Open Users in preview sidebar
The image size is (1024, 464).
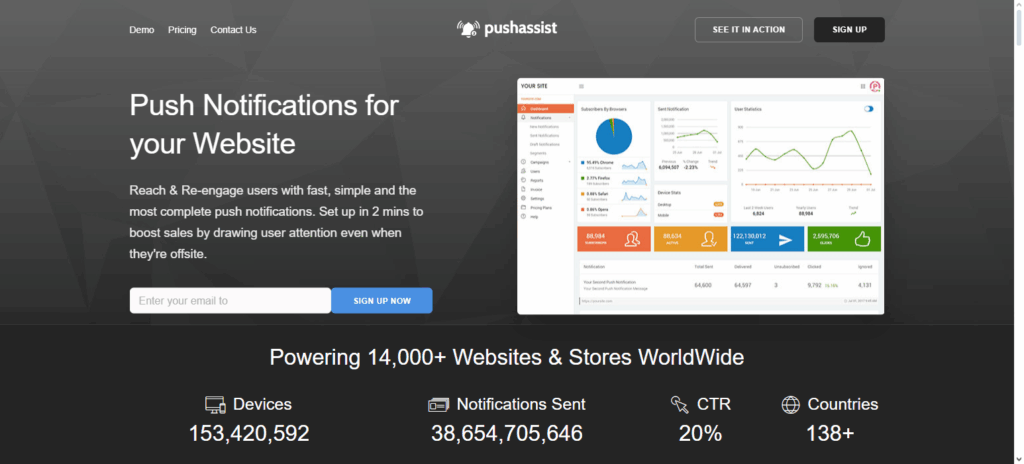(535, 171)
